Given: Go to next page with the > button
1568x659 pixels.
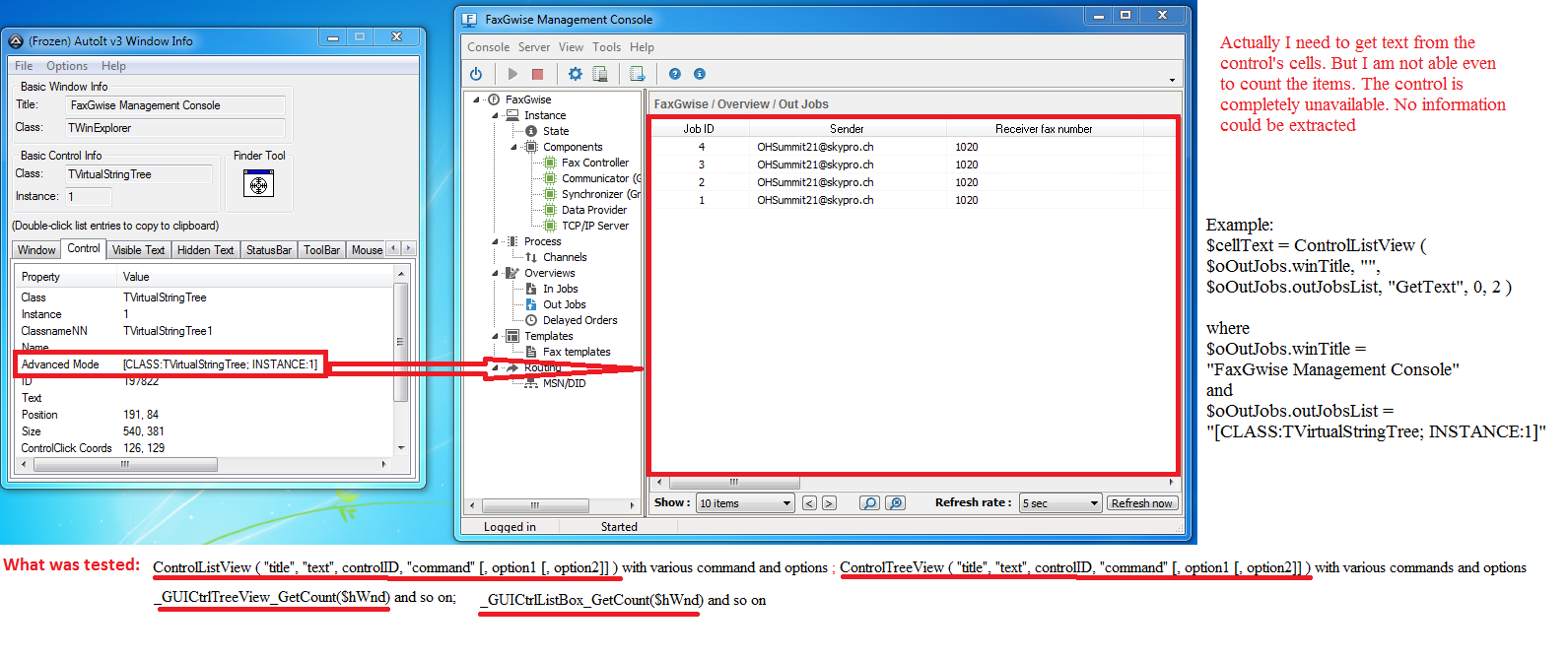Looking at the screenshot, I should coord(829,503).
